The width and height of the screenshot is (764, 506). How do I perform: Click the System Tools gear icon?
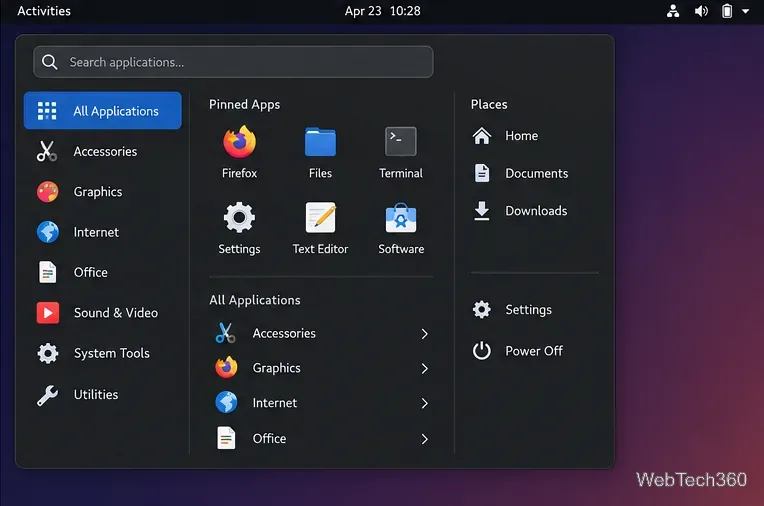pyautogui.click(x=48, y=353)
